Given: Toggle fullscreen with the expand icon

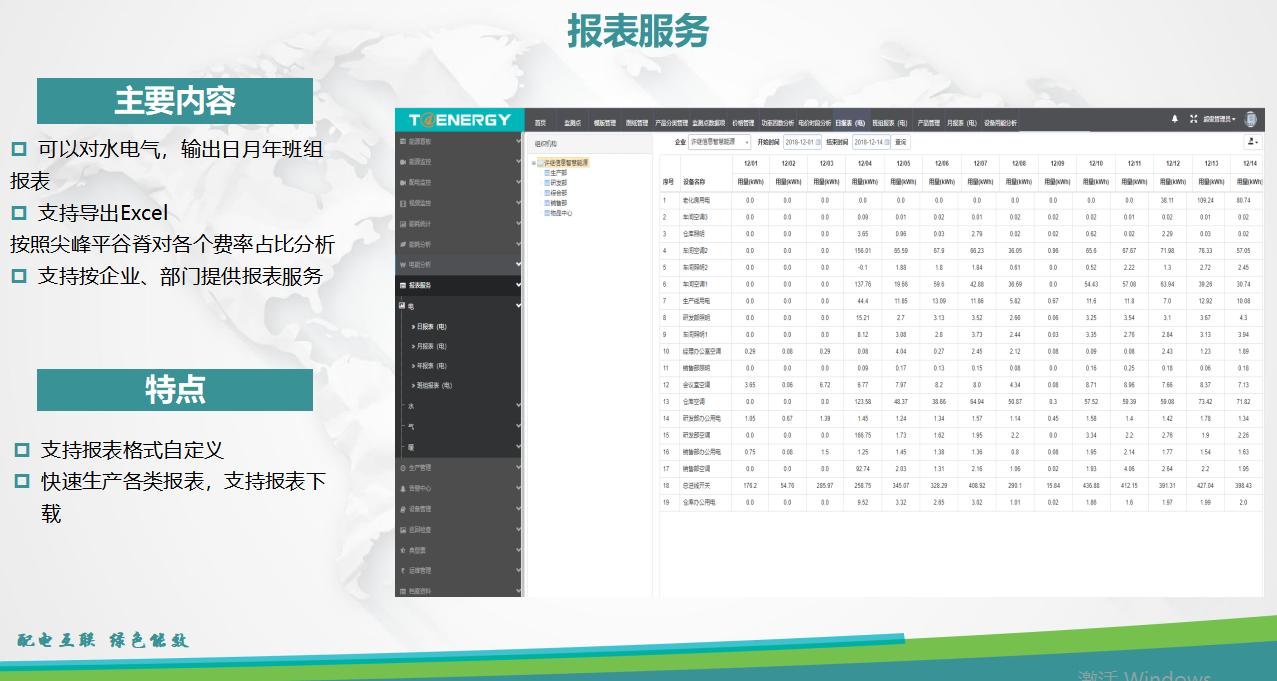Looking at the screenshot, I should (1193, 119).
